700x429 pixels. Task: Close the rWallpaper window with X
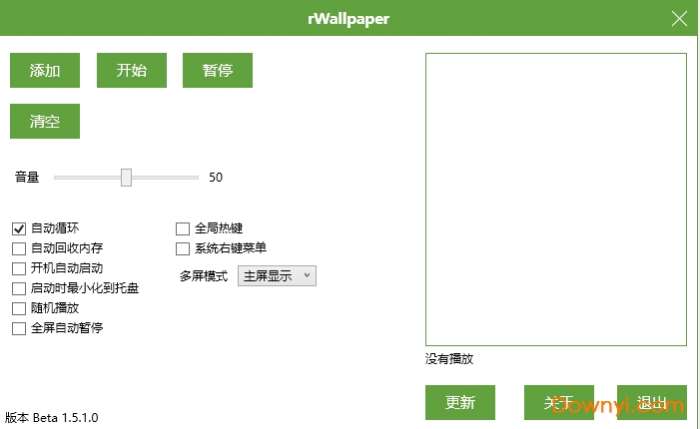pyautogui.click(x=679, y=19)
